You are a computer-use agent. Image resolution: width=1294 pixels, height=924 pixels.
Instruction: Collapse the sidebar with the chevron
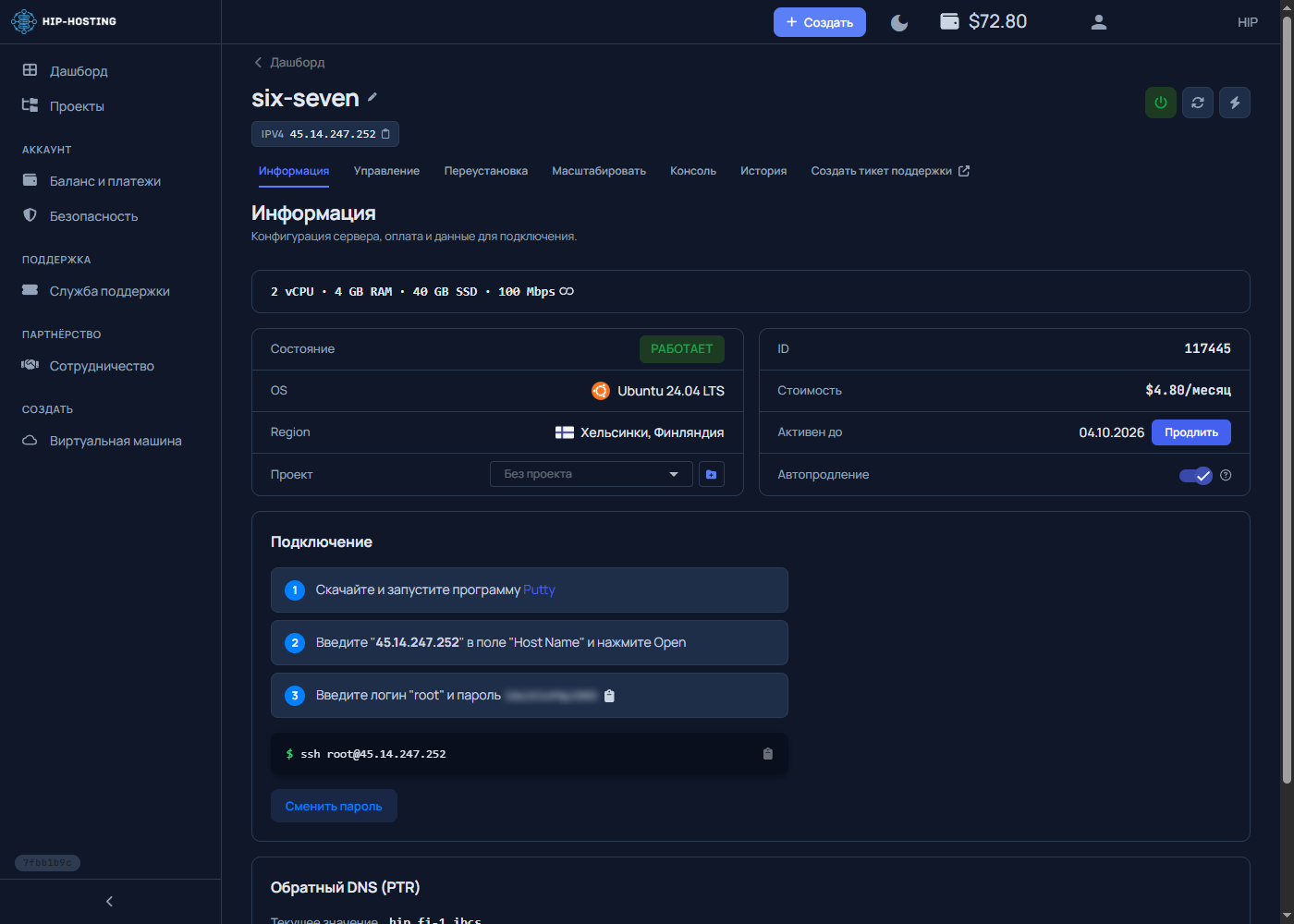point(109,901)
